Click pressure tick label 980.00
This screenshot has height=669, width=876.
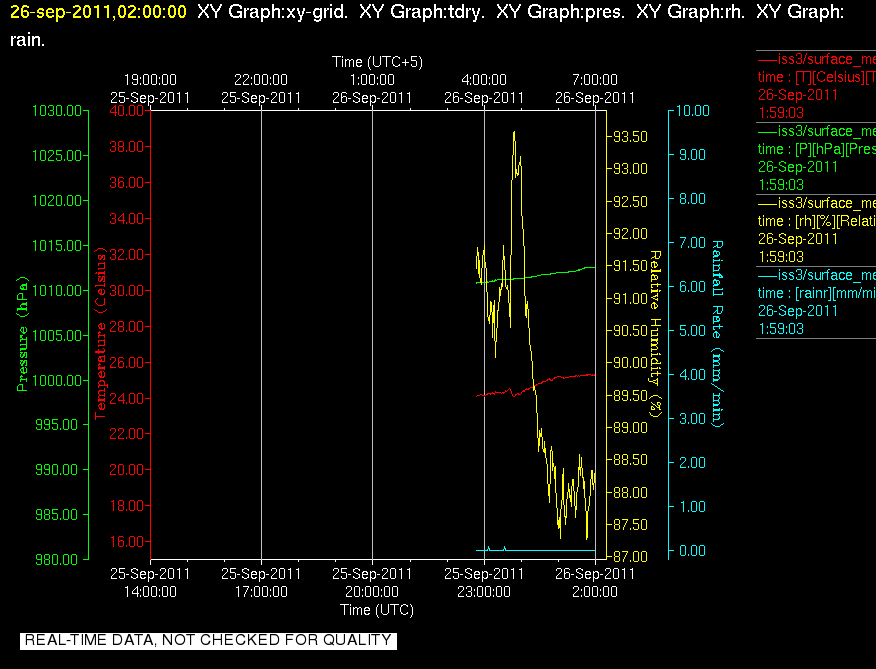tap(57, 559)
